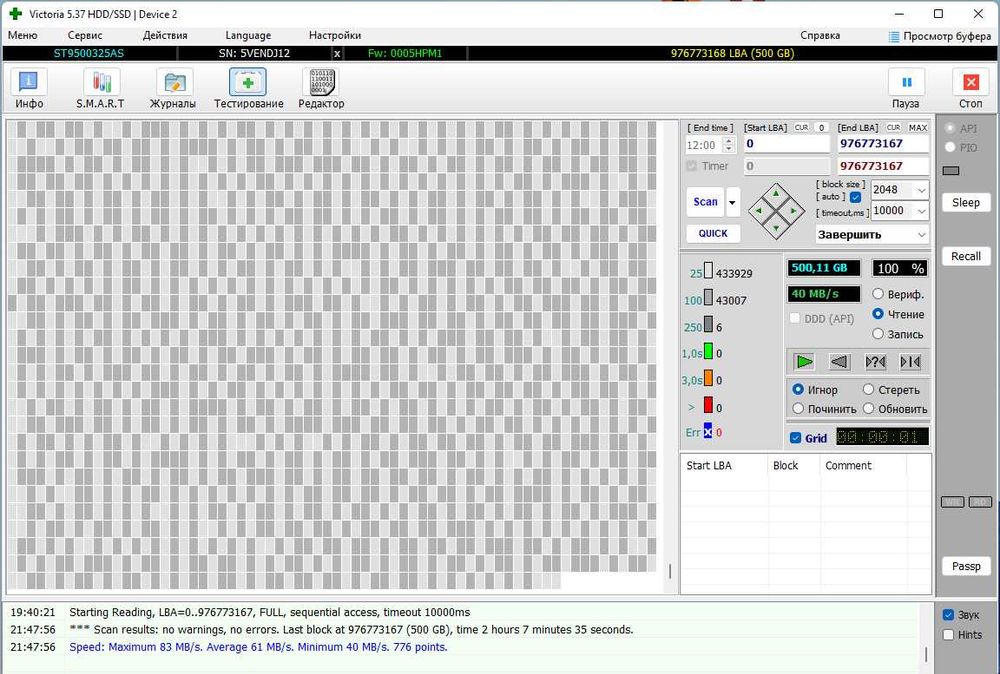Click the red slow block swatch

[x=708, y=405]
